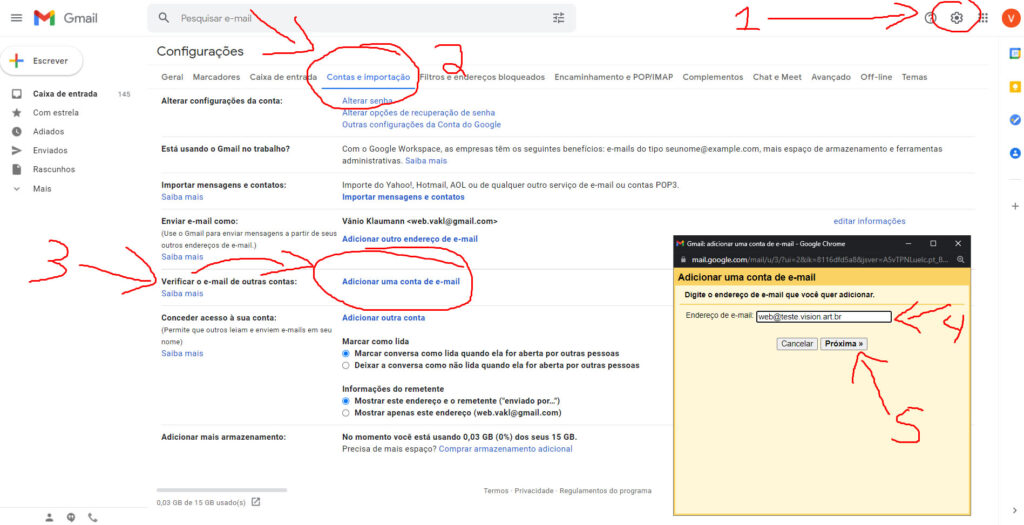Click Alterar opções de recuperação de senha

coord(418,113)
